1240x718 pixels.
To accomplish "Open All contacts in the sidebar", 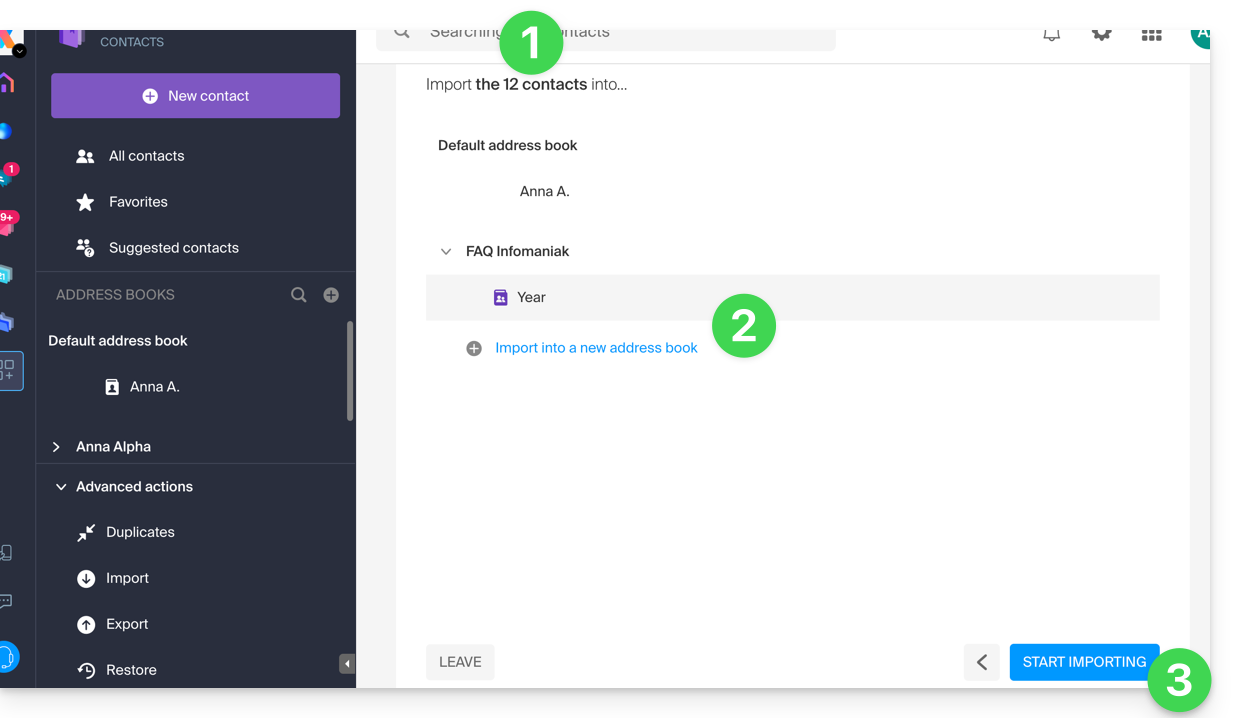I will [x=146, y=156].
